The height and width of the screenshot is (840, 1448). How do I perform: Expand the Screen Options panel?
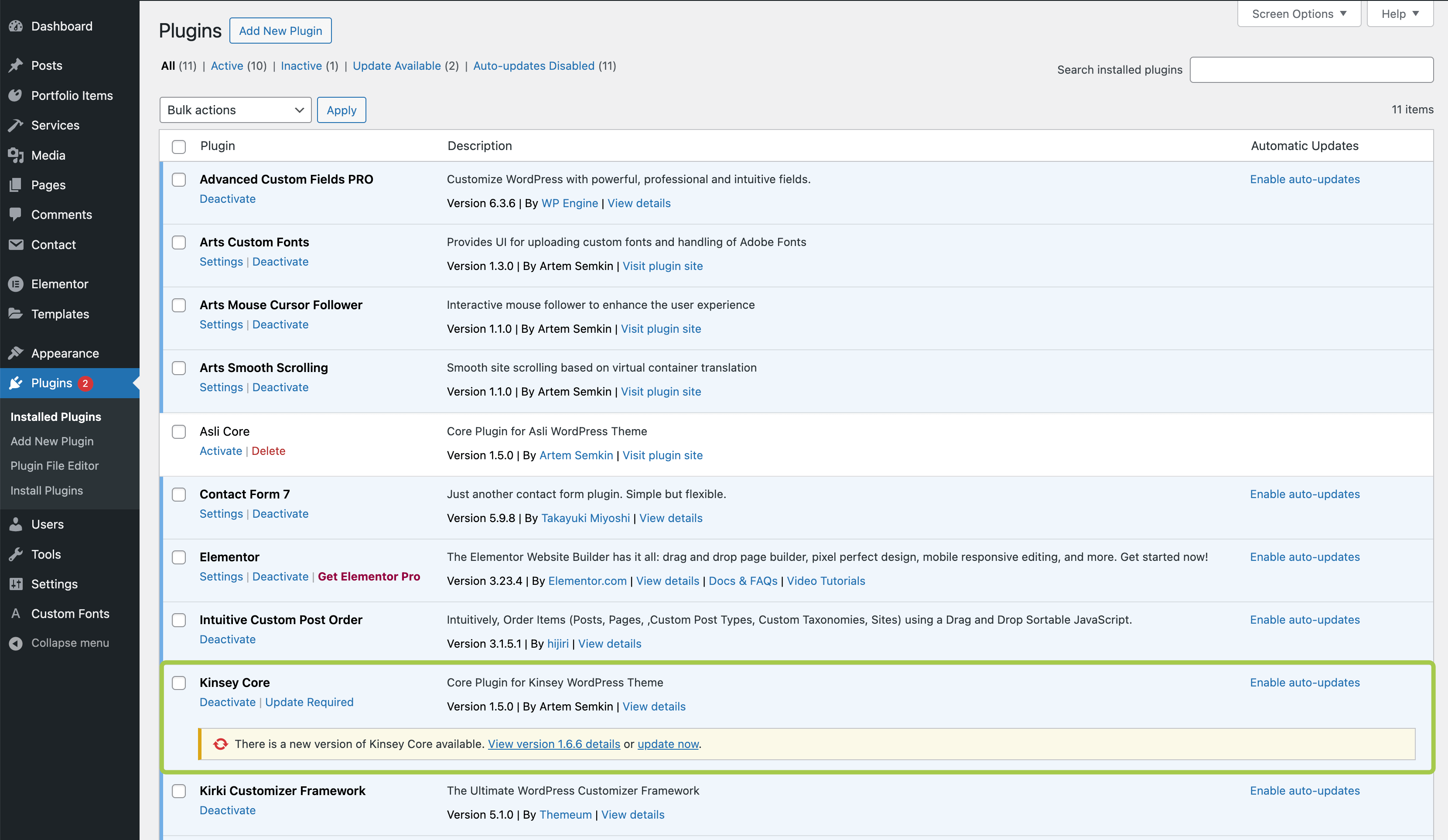1298,14
